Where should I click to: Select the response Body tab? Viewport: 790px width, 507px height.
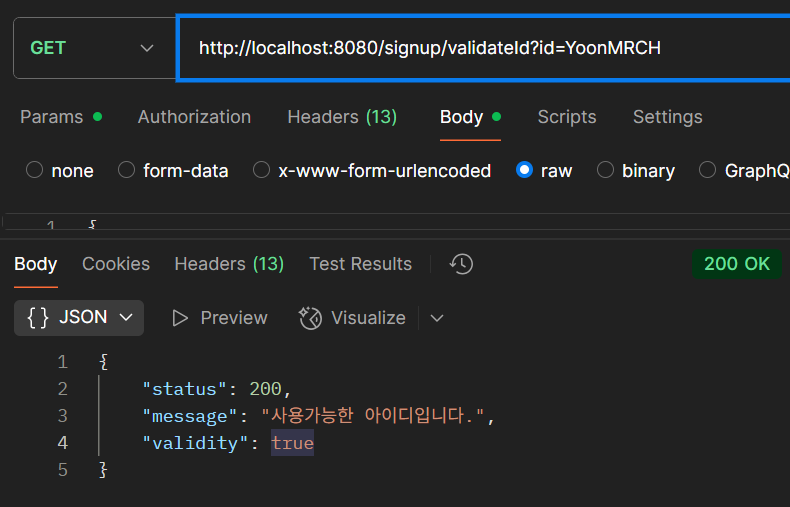36,264
